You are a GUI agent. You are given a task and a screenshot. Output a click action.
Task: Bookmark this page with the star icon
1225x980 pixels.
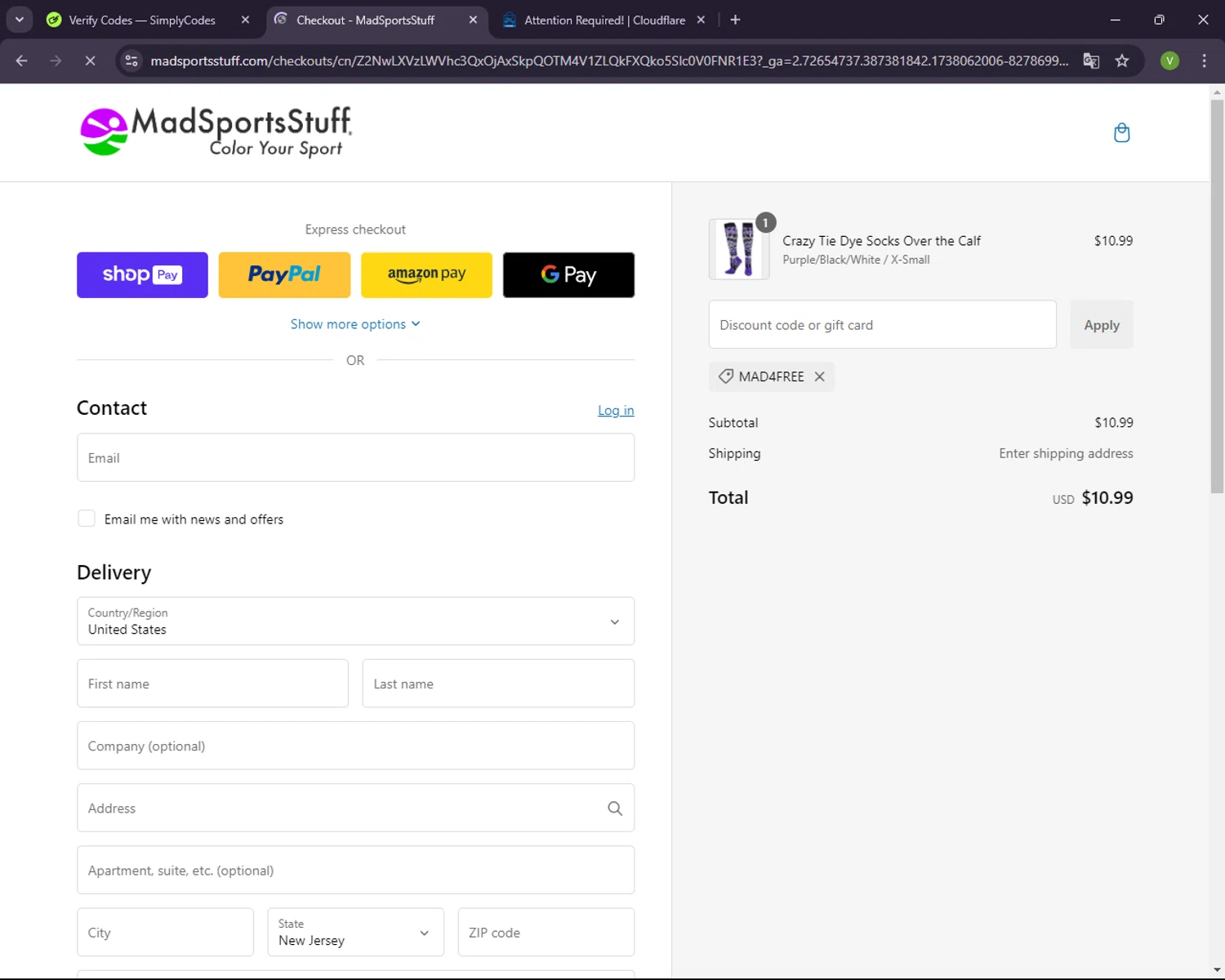coord(1122,60)
